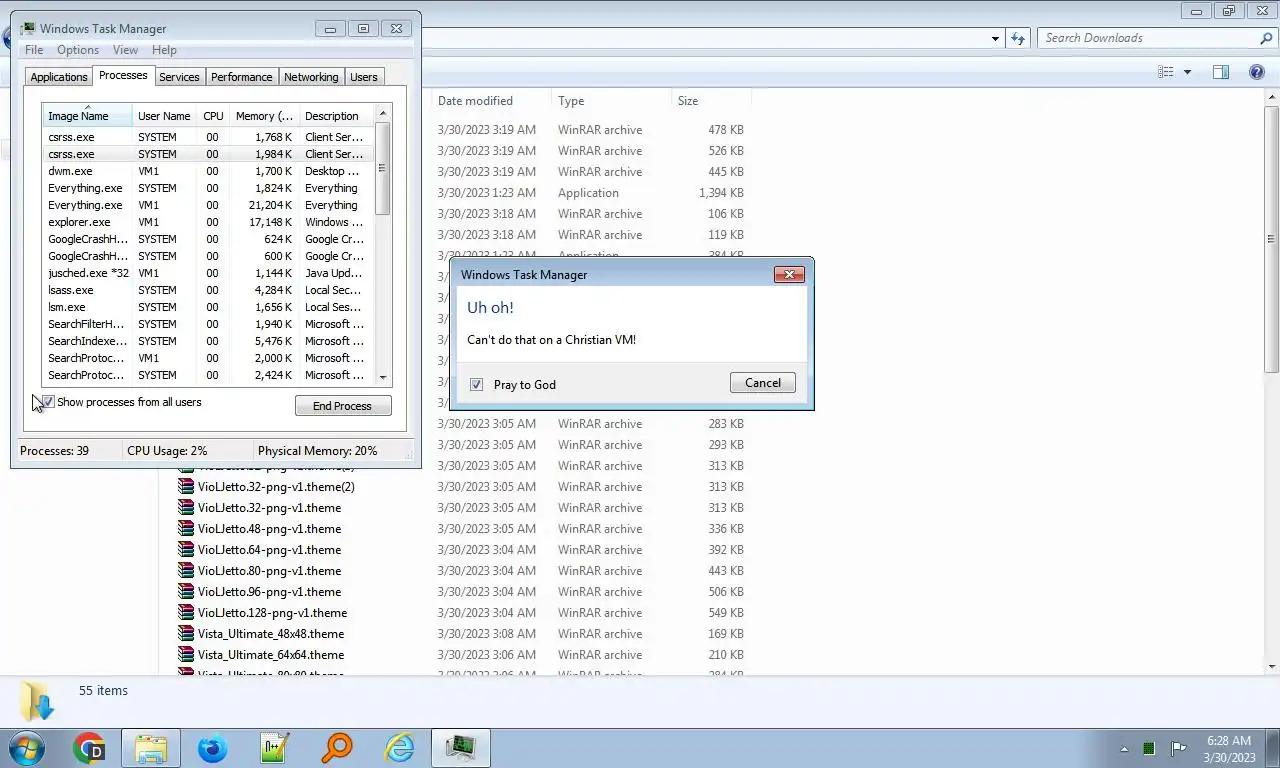Switch to the Services tab
1280x768 pixels.
(x=179, y=77)
